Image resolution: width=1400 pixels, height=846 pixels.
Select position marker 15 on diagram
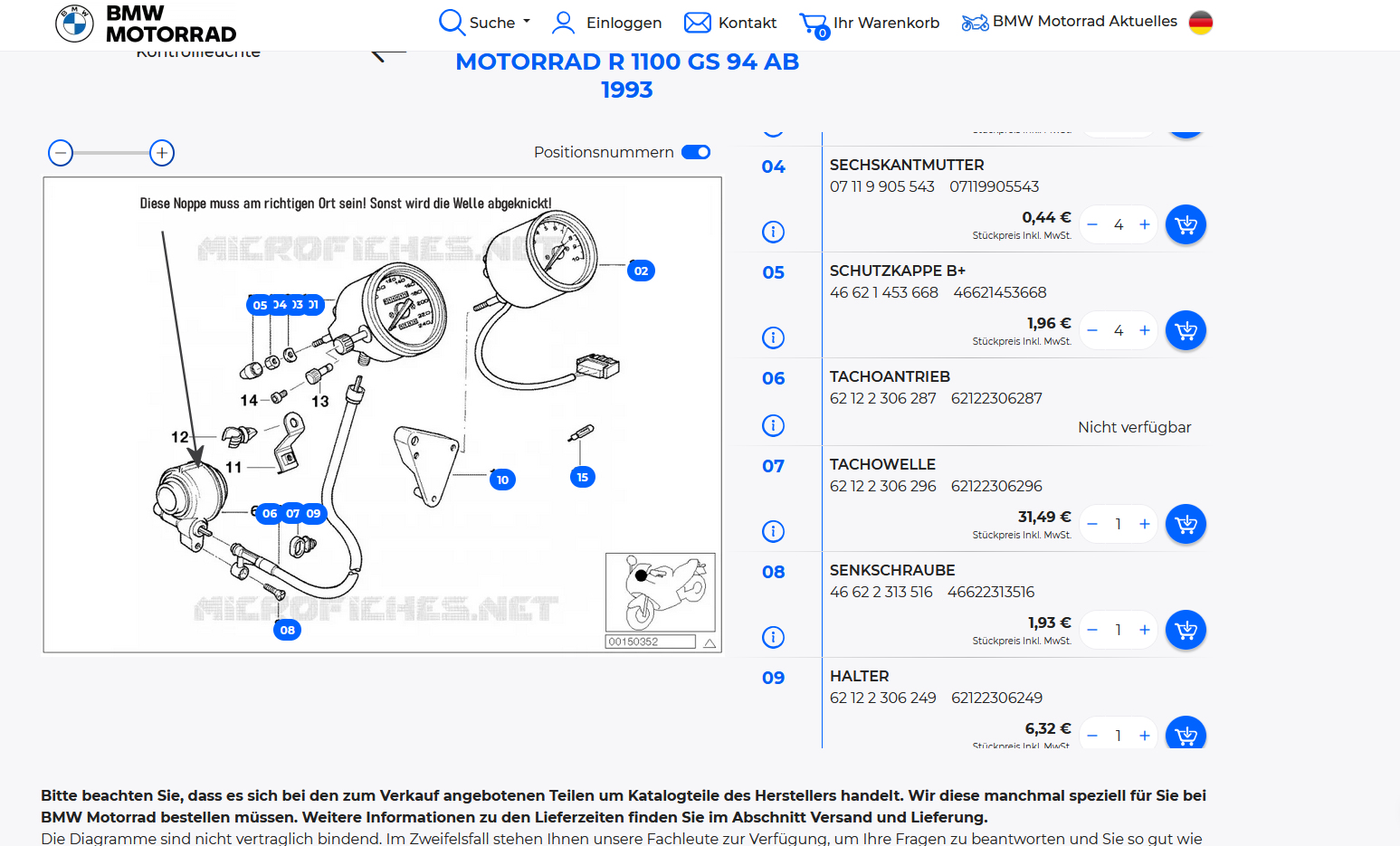tap(583, 477)
